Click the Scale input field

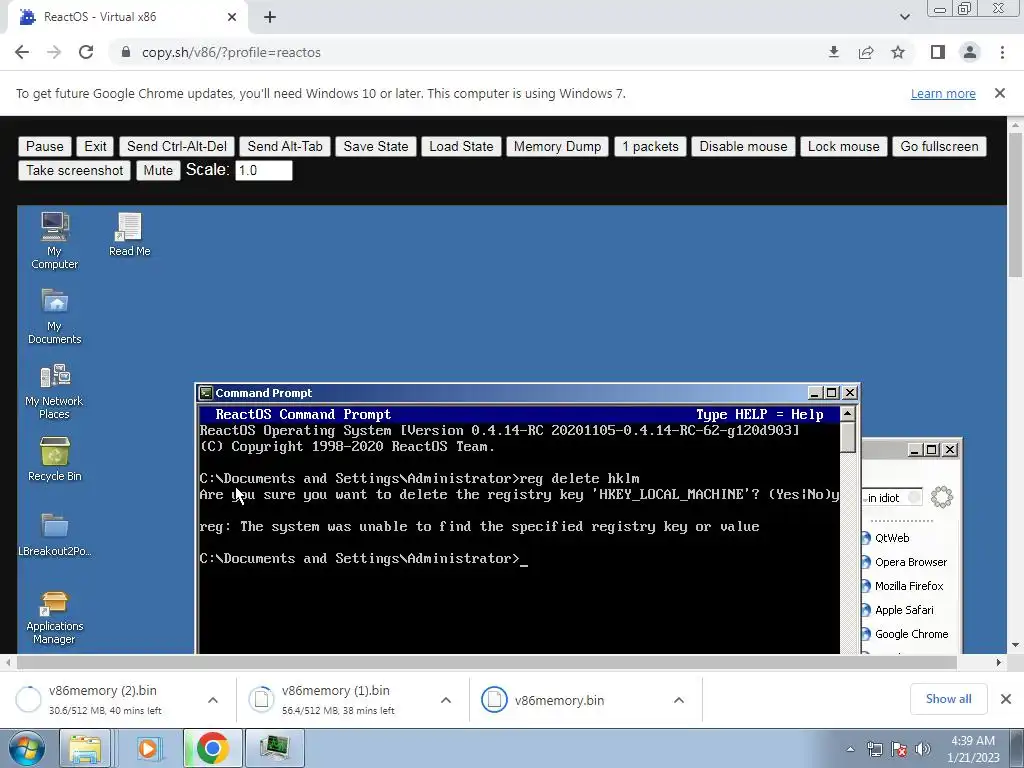(264, 170)
